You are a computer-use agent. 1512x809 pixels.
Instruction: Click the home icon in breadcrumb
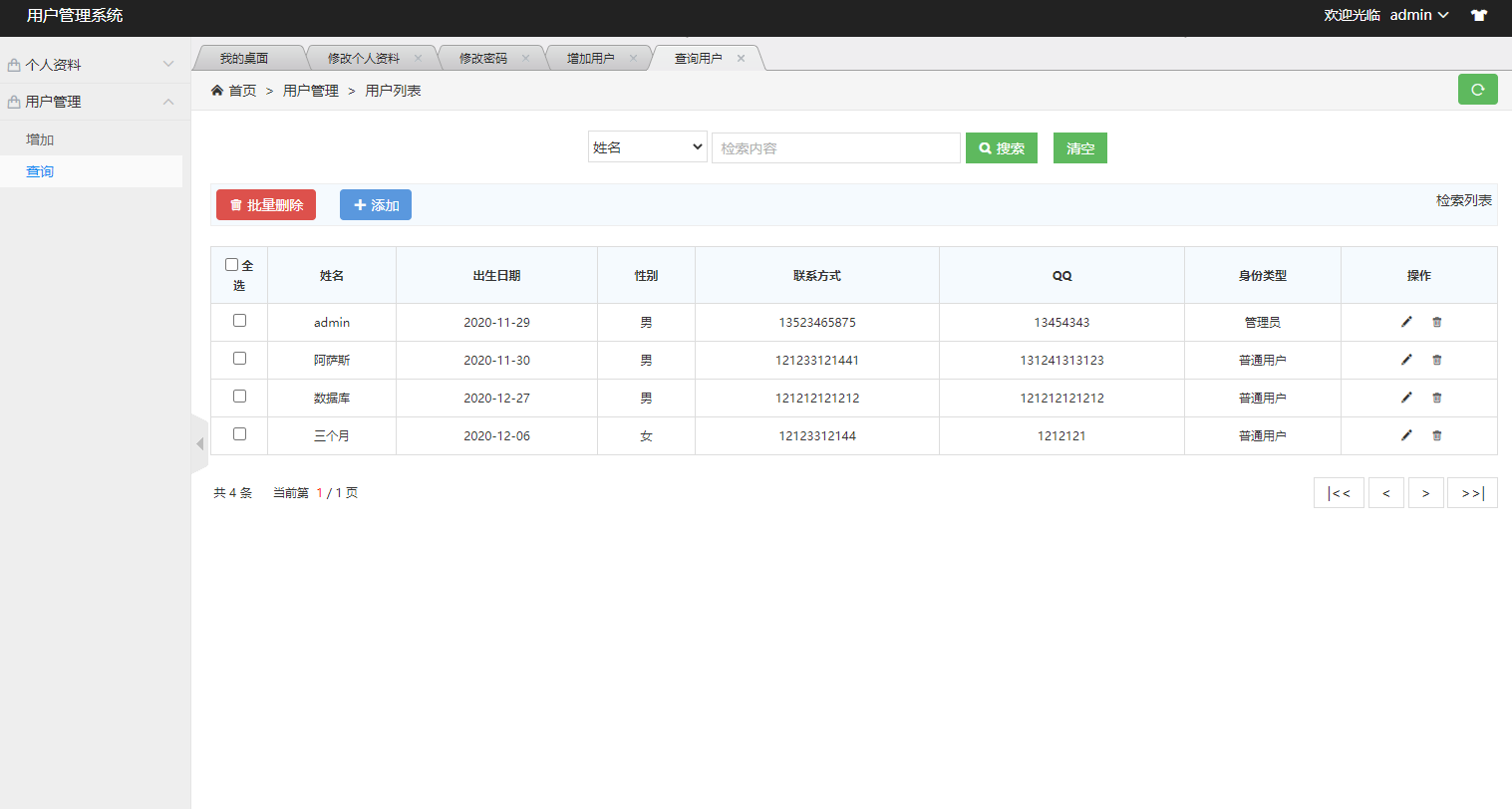pos(217,91)
